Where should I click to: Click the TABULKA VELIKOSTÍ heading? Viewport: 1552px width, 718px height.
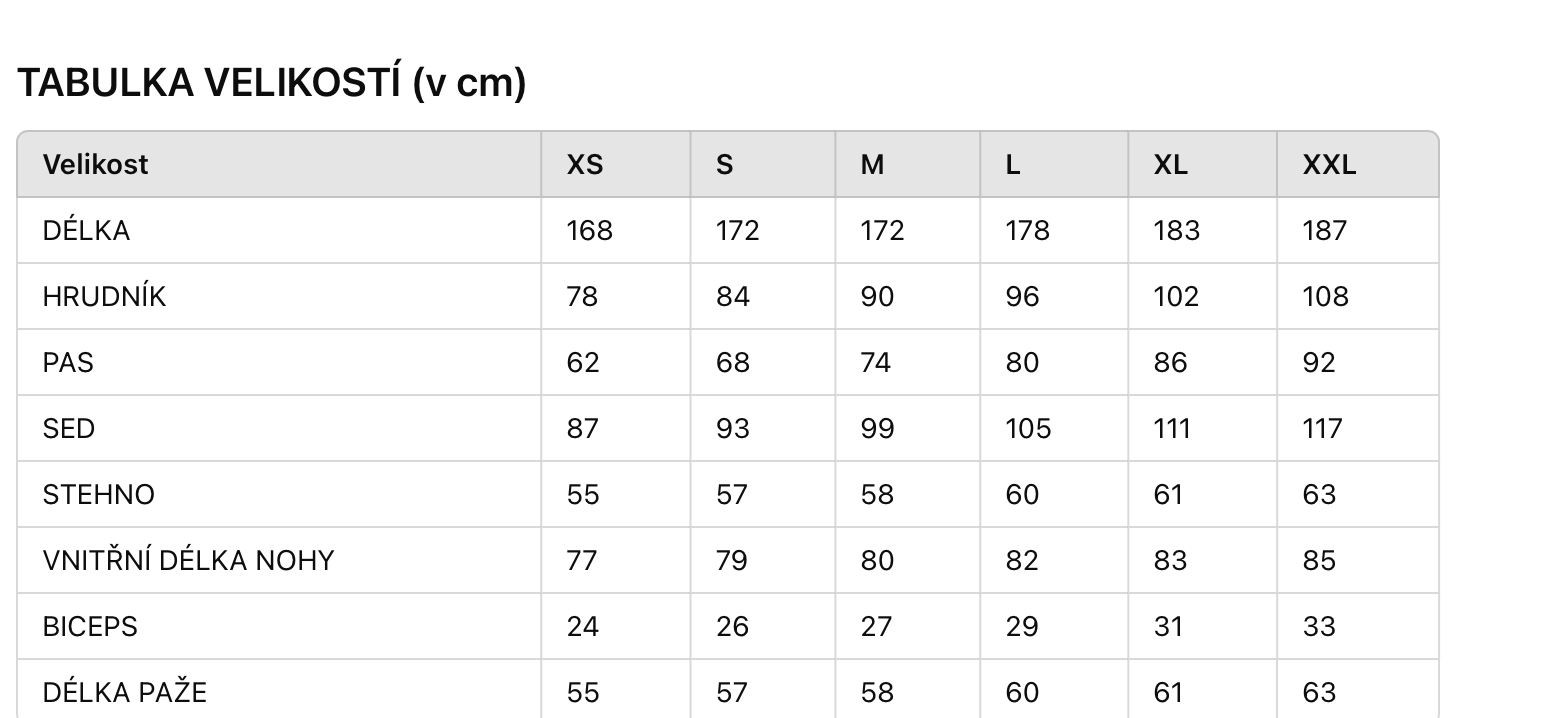tap(271, 83)
